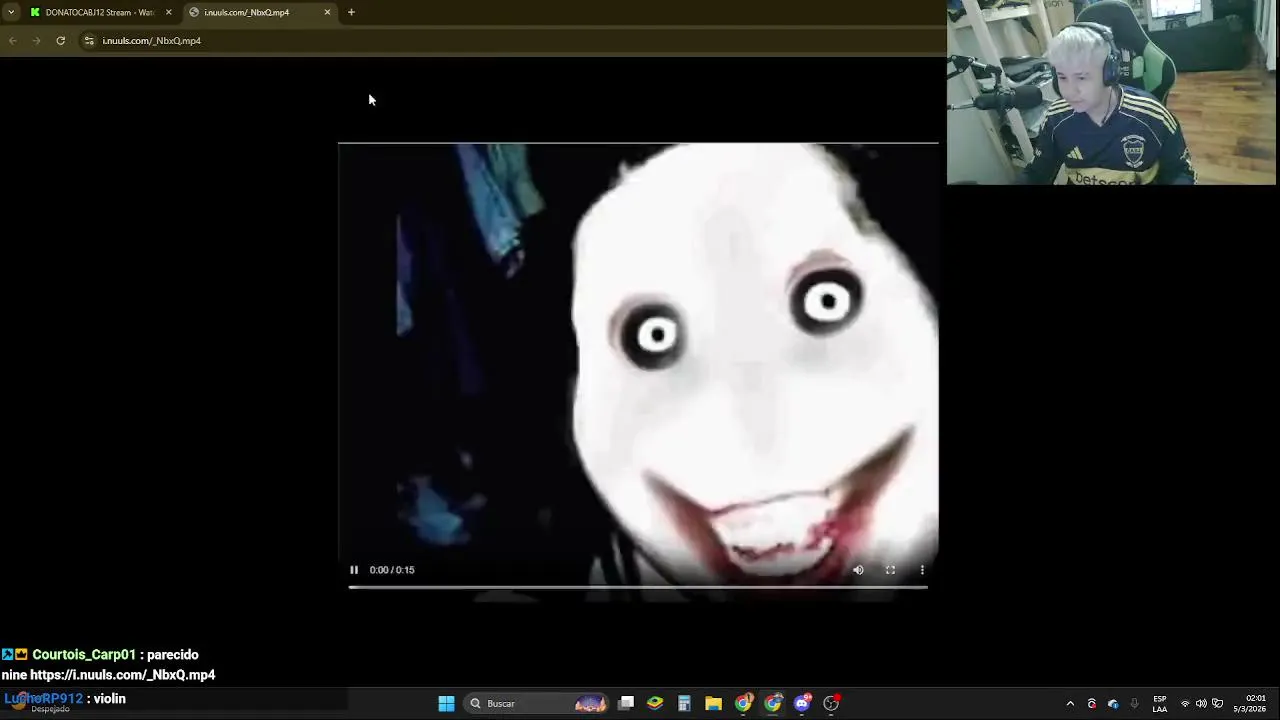The width and height of the screenshot is (1280, 720).
Task: Open the Windows Start menu
Action: [x=447, y=704]
